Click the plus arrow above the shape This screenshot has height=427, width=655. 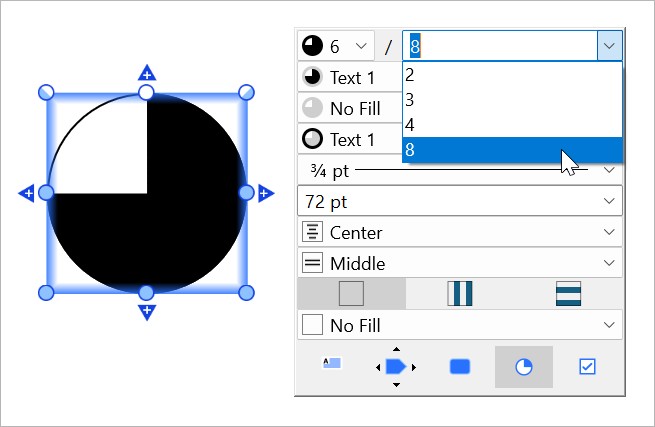[147, 73]
